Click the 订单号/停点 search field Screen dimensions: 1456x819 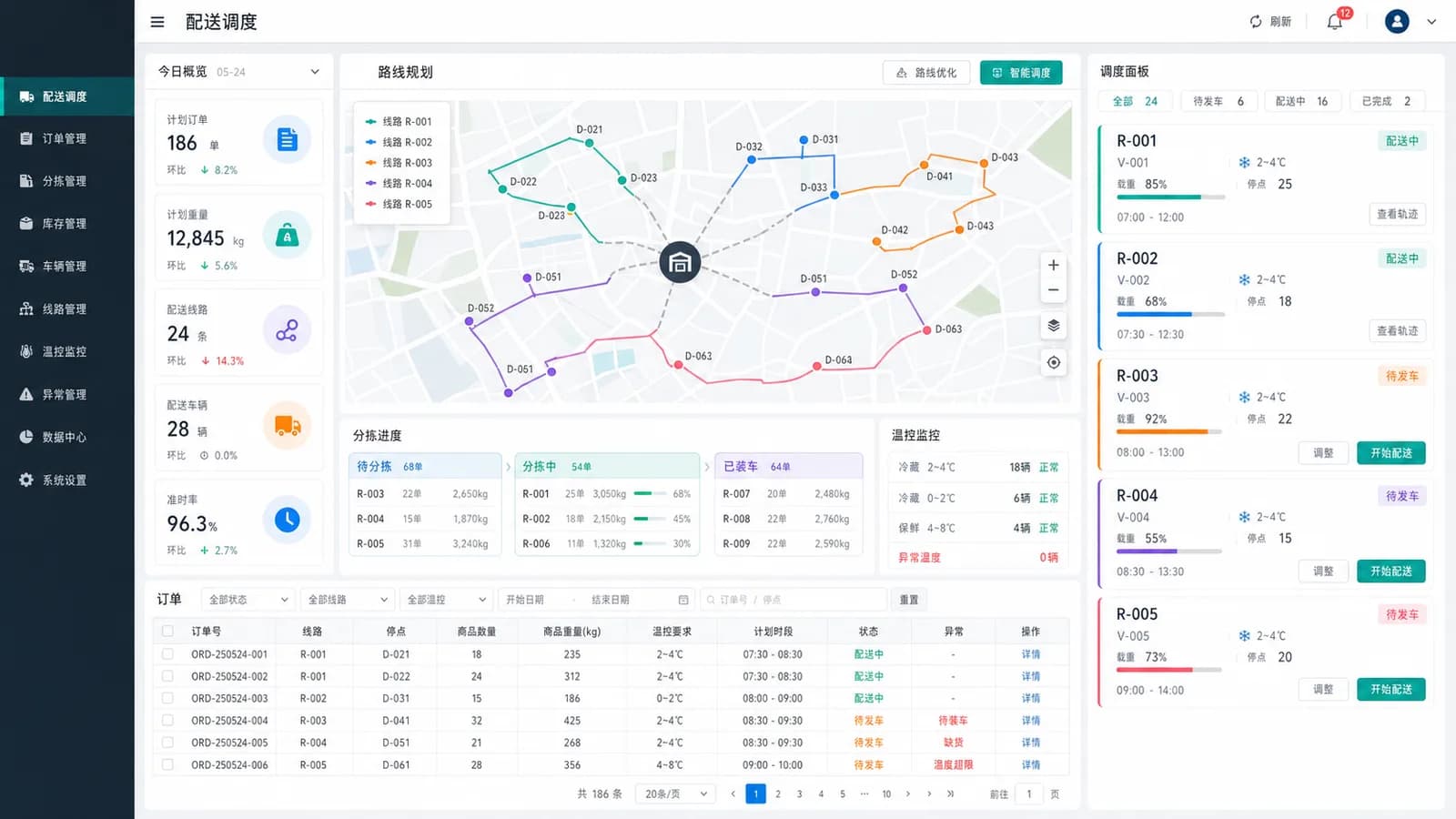(x=794, y=600)
